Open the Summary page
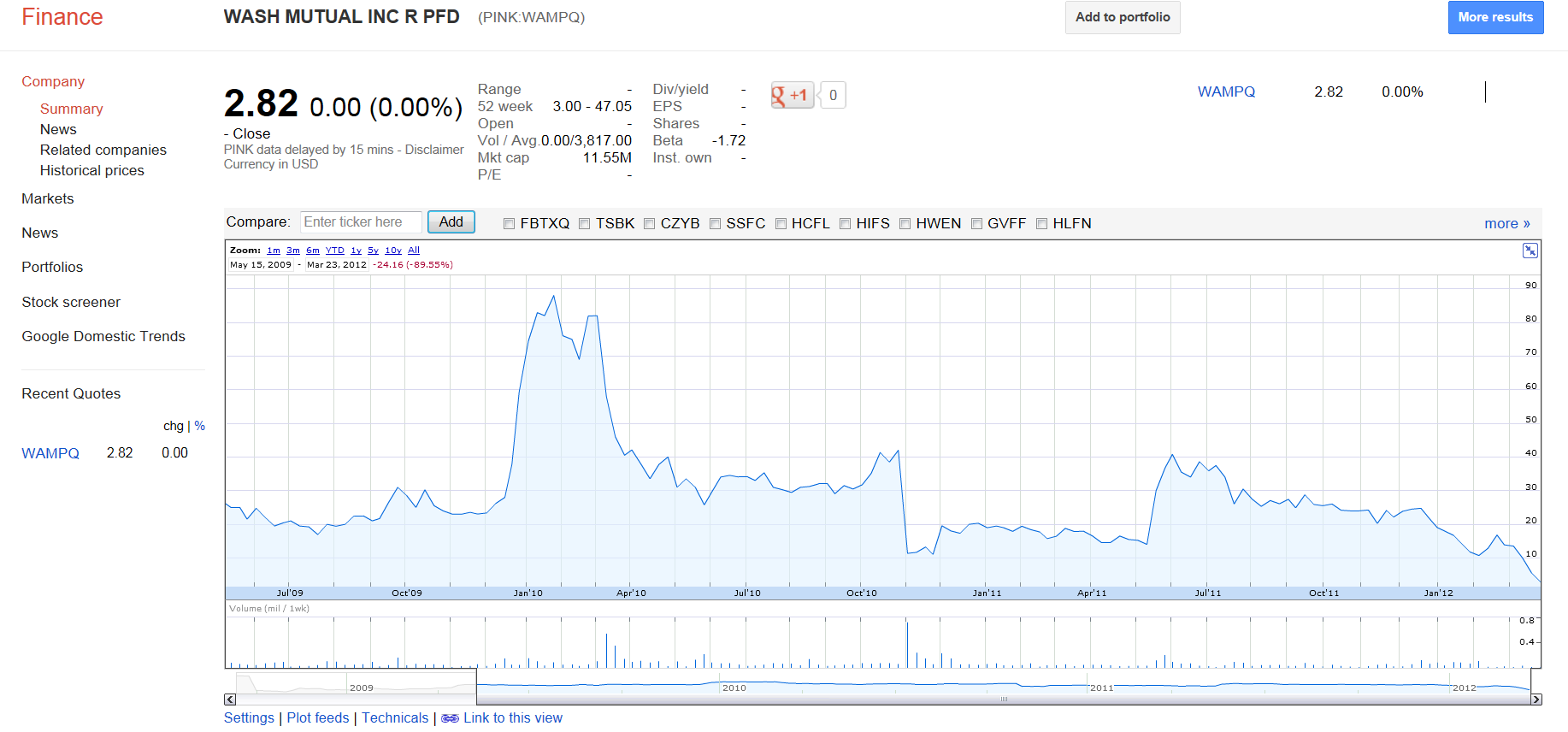 71,109
